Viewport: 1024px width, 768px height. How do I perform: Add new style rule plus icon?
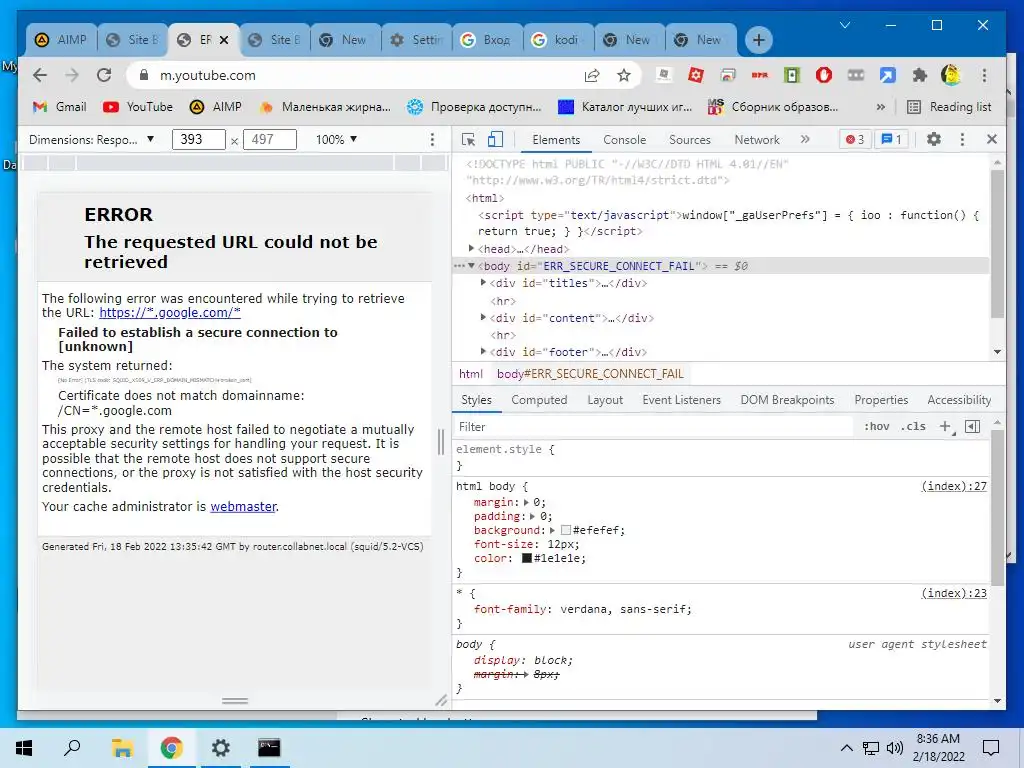coord(945,426)
